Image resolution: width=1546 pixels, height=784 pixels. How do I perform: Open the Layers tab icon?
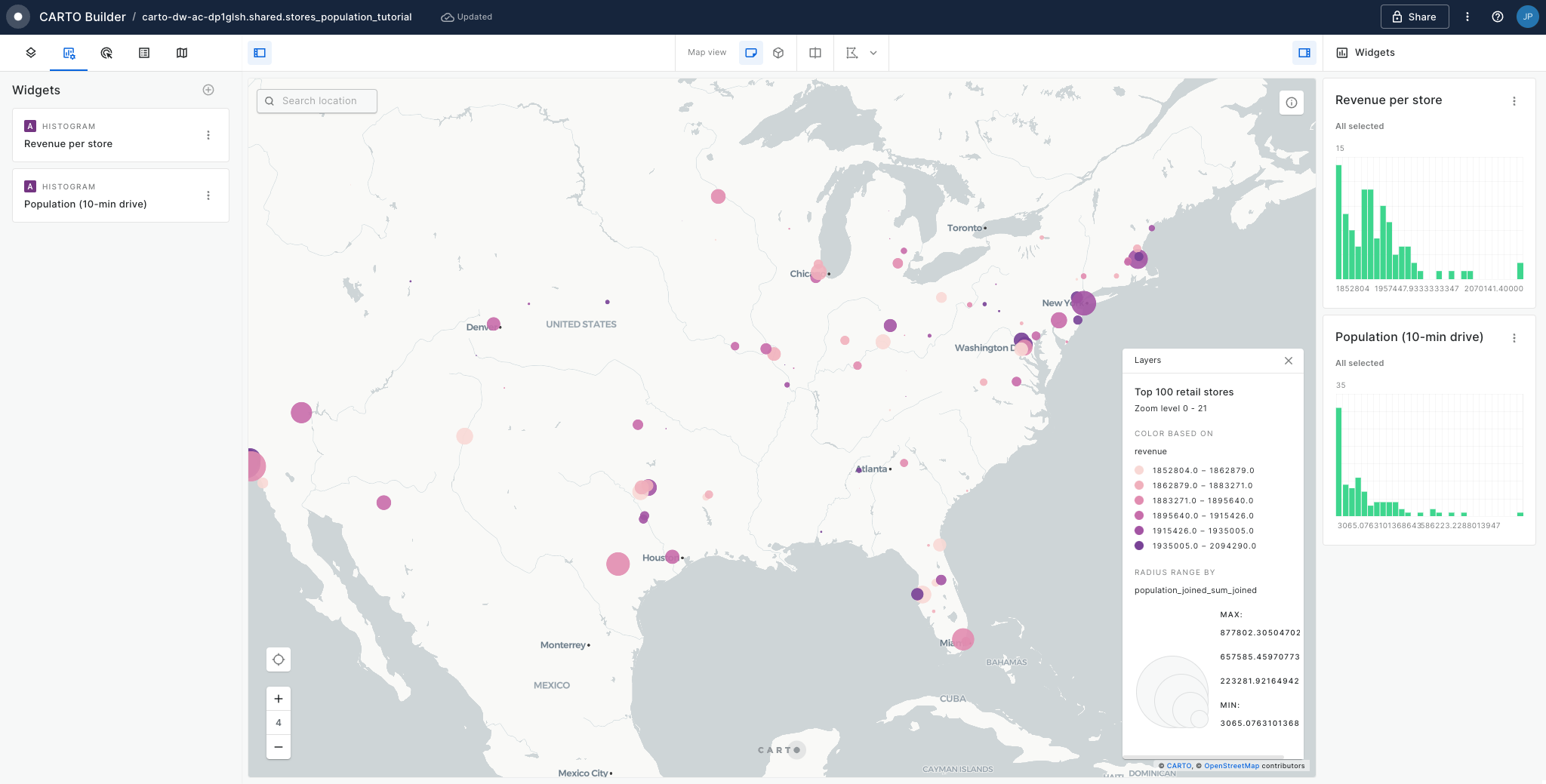pyautogui.click(x=31, y=53)
